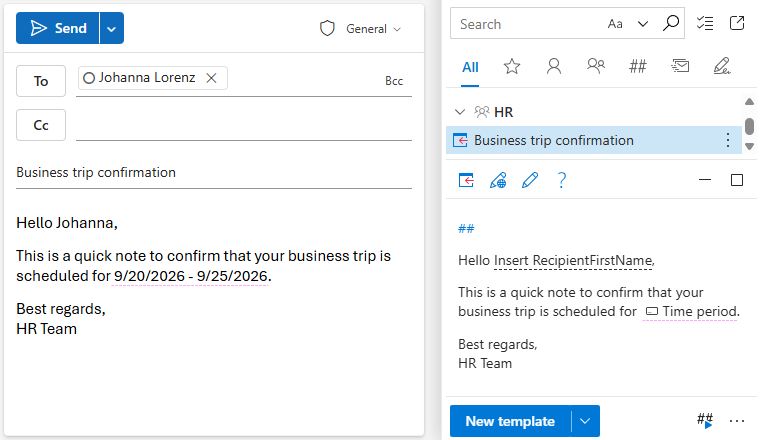Minimize the template preview pane

(705, 180)
